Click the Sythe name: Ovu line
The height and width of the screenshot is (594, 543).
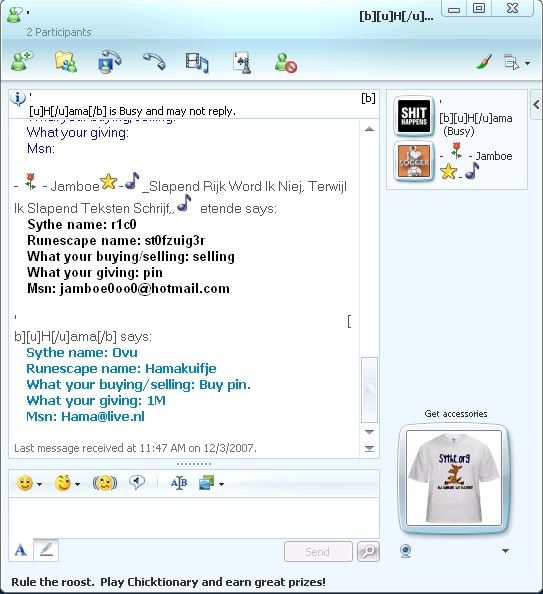coord(82,353)
